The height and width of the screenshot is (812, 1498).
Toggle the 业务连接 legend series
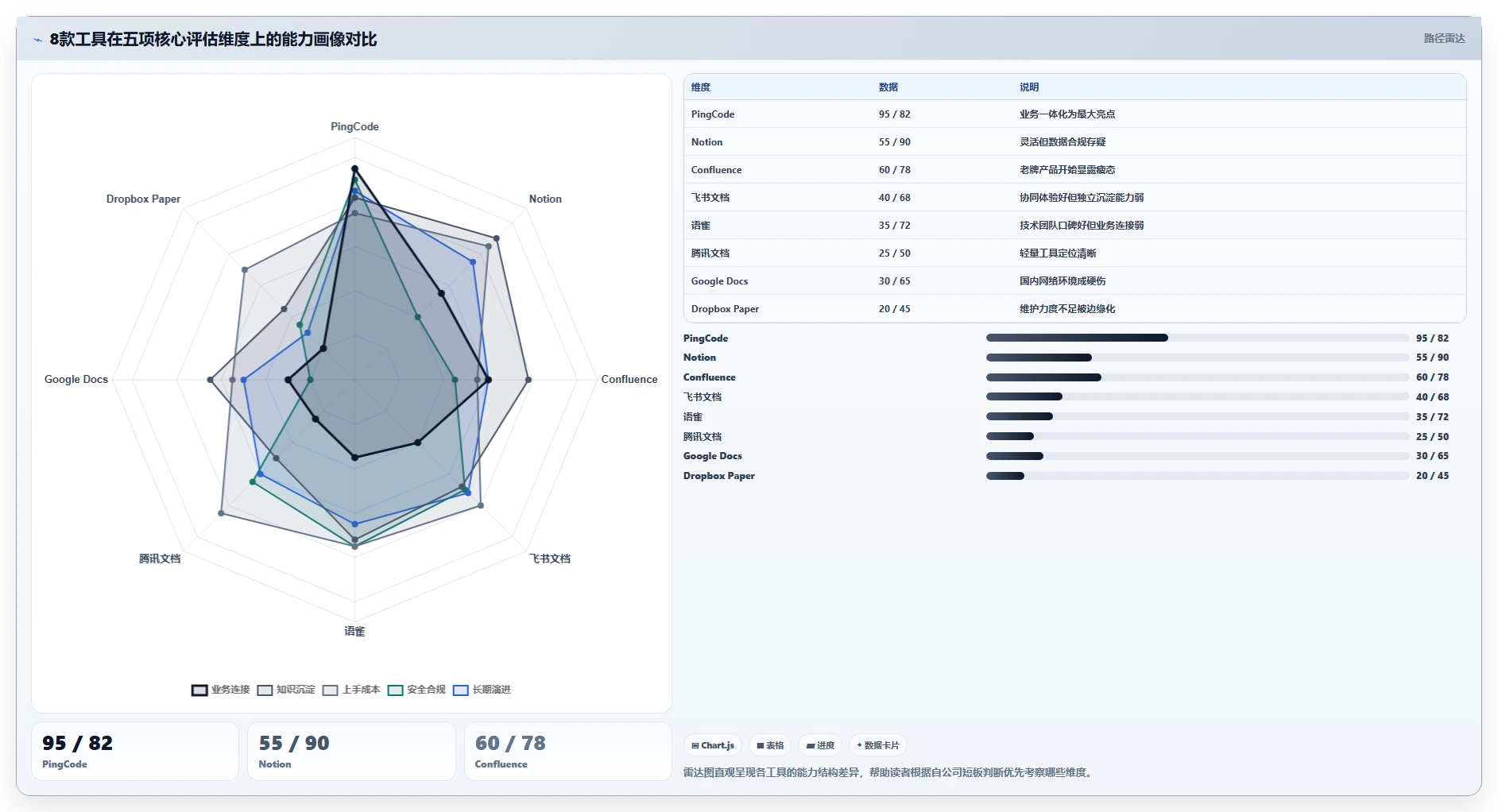coord(221,690)
